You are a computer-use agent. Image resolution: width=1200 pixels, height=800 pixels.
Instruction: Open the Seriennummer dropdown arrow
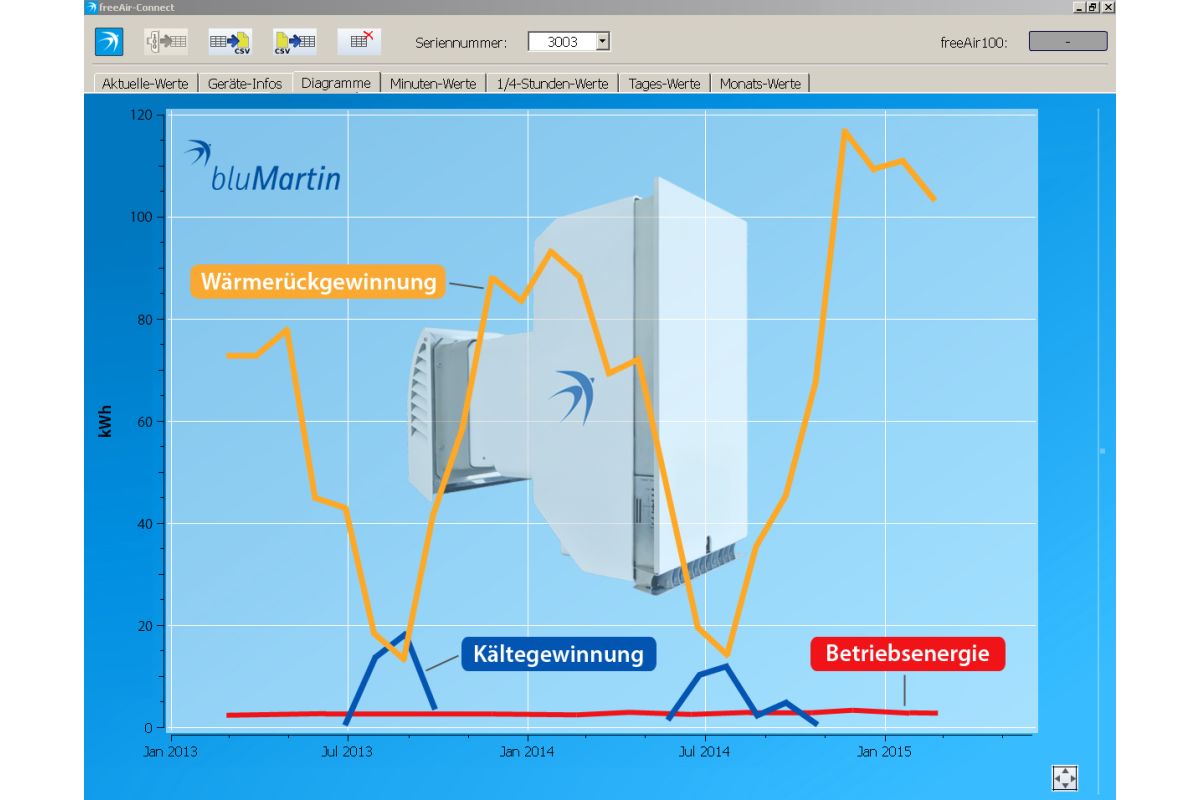[x=602, y=42]
